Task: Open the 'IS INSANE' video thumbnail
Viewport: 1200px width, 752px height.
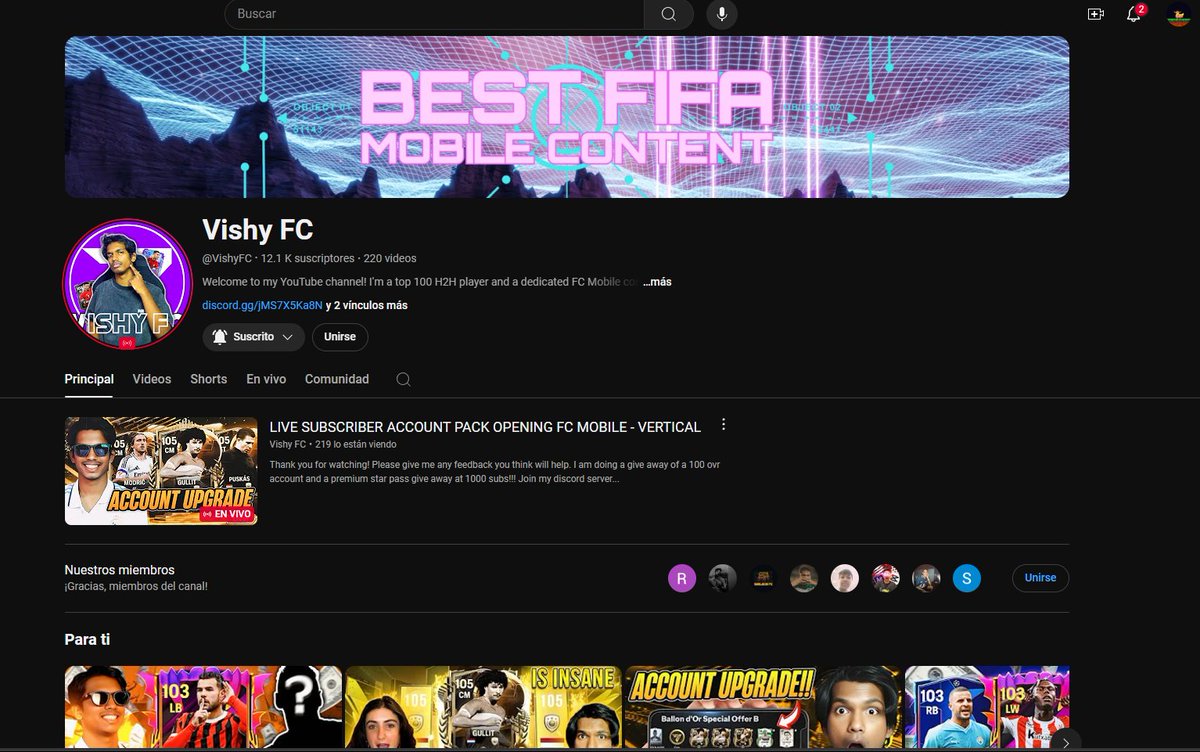Action: [x=483, y=709]
